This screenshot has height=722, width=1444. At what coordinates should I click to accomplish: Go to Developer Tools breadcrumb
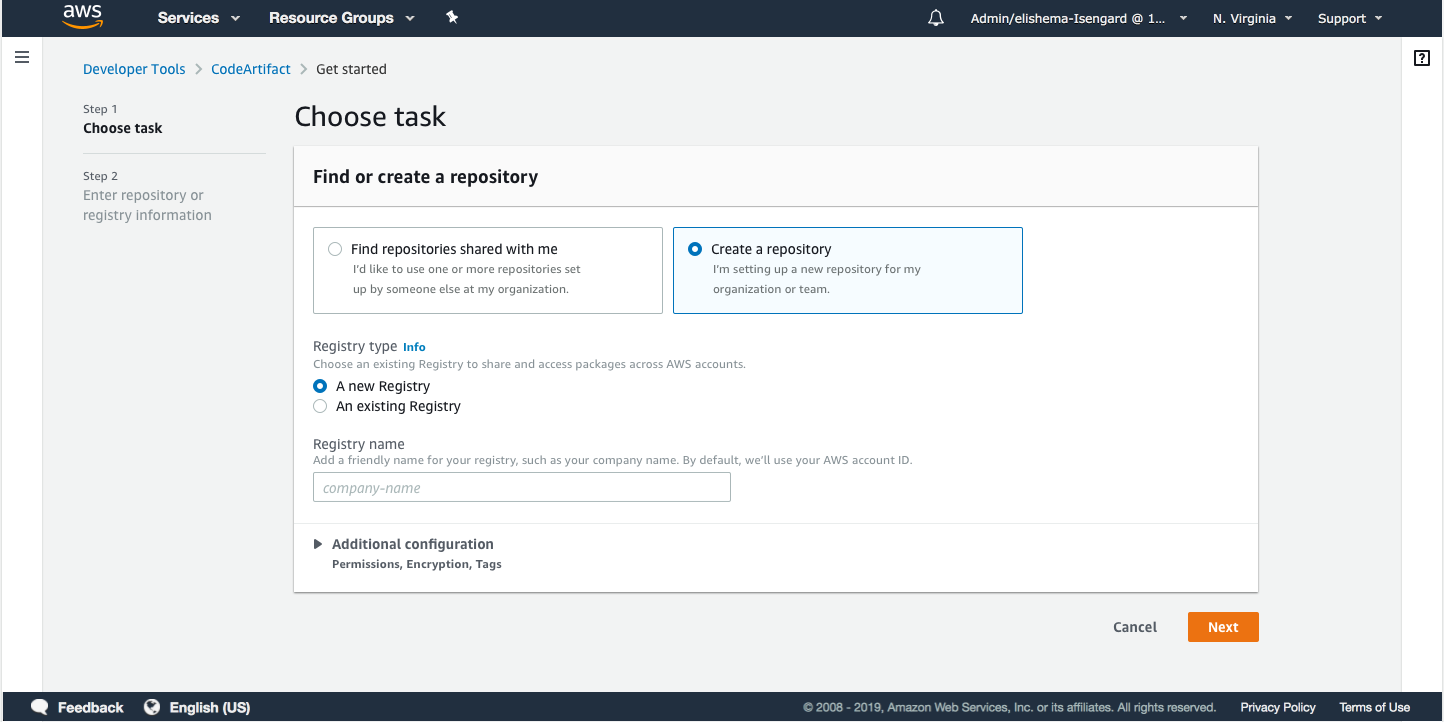pos(134,69)
